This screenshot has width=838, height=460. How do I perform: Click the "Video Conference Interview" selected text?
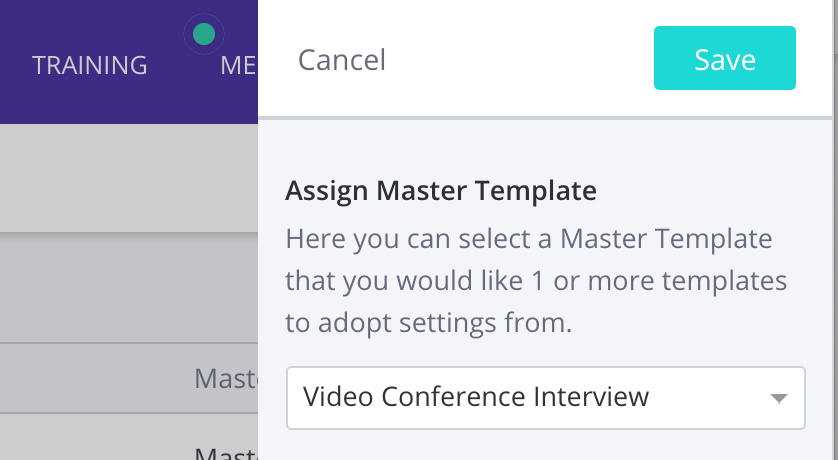pyautogui.click(x=476, y=397)
